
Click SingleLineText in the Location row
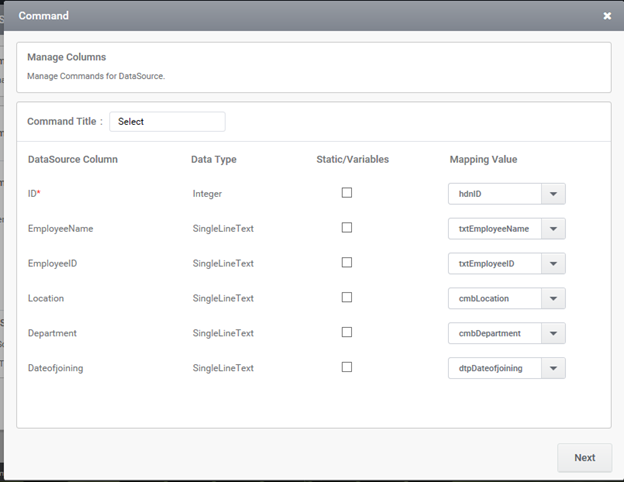[223, 298]
